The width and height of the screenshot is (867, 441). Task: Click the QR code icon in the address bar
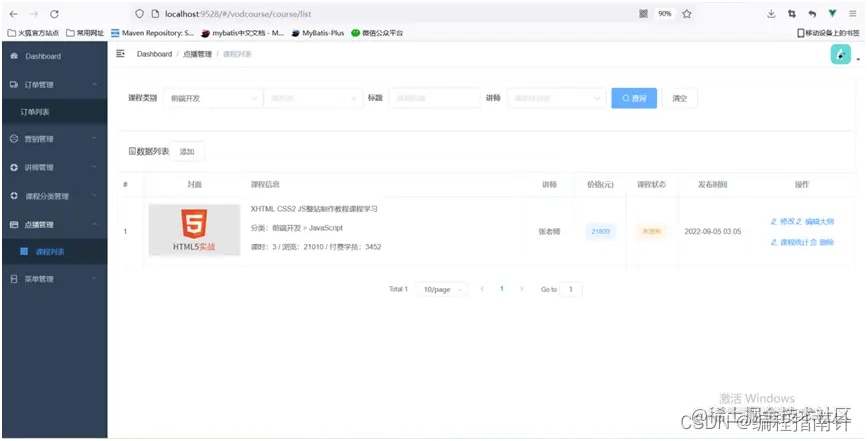tap(643, 14)
